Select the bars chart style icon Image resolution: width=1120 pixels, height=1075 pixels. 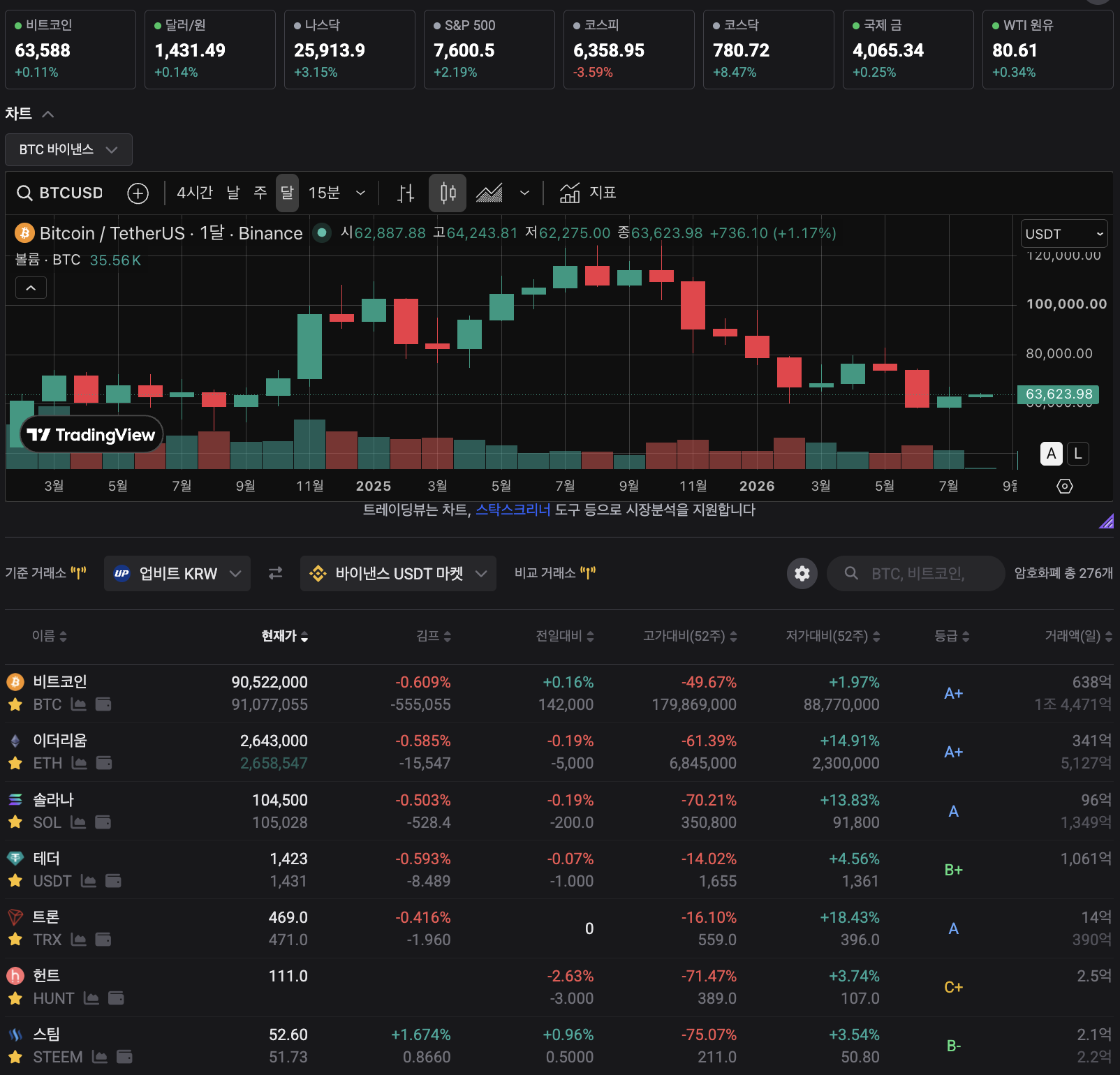[x=406, y=193]
